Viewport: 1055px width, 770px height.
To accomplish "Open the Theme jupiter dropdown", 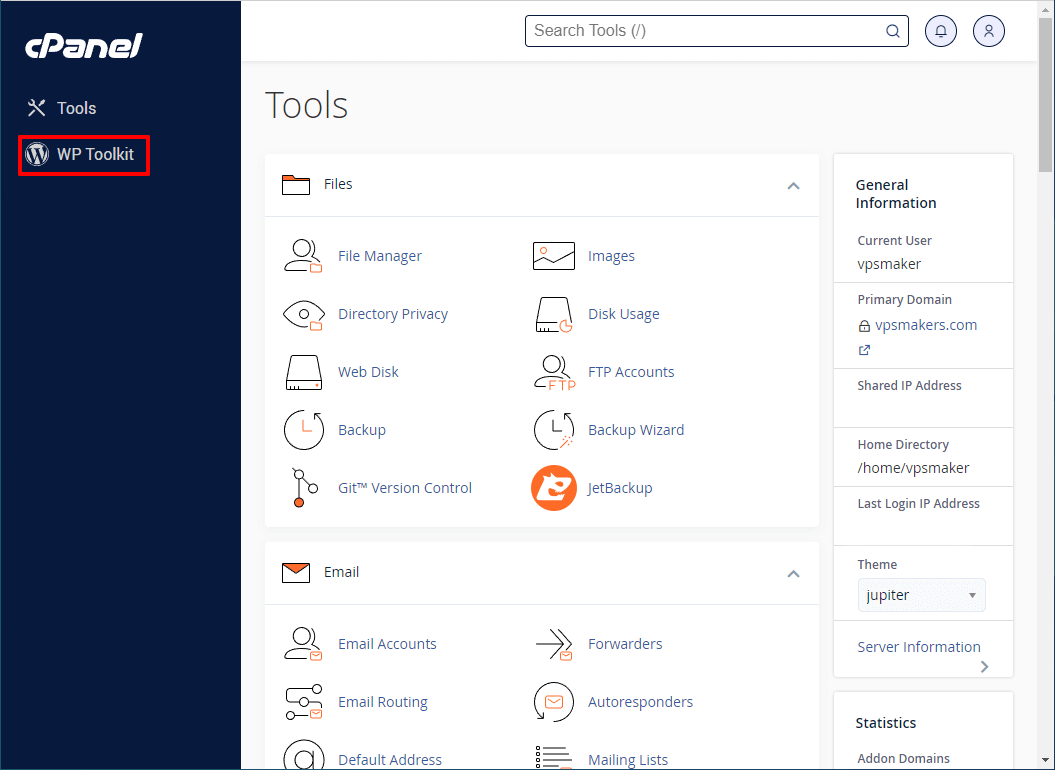I will point(921,595).
